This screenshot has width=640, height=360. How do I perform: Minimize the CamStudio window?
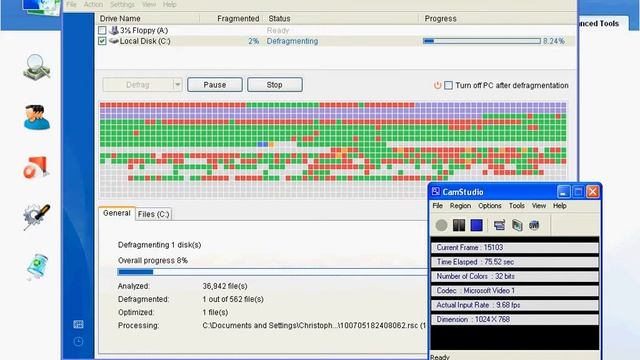pos(563,191)
